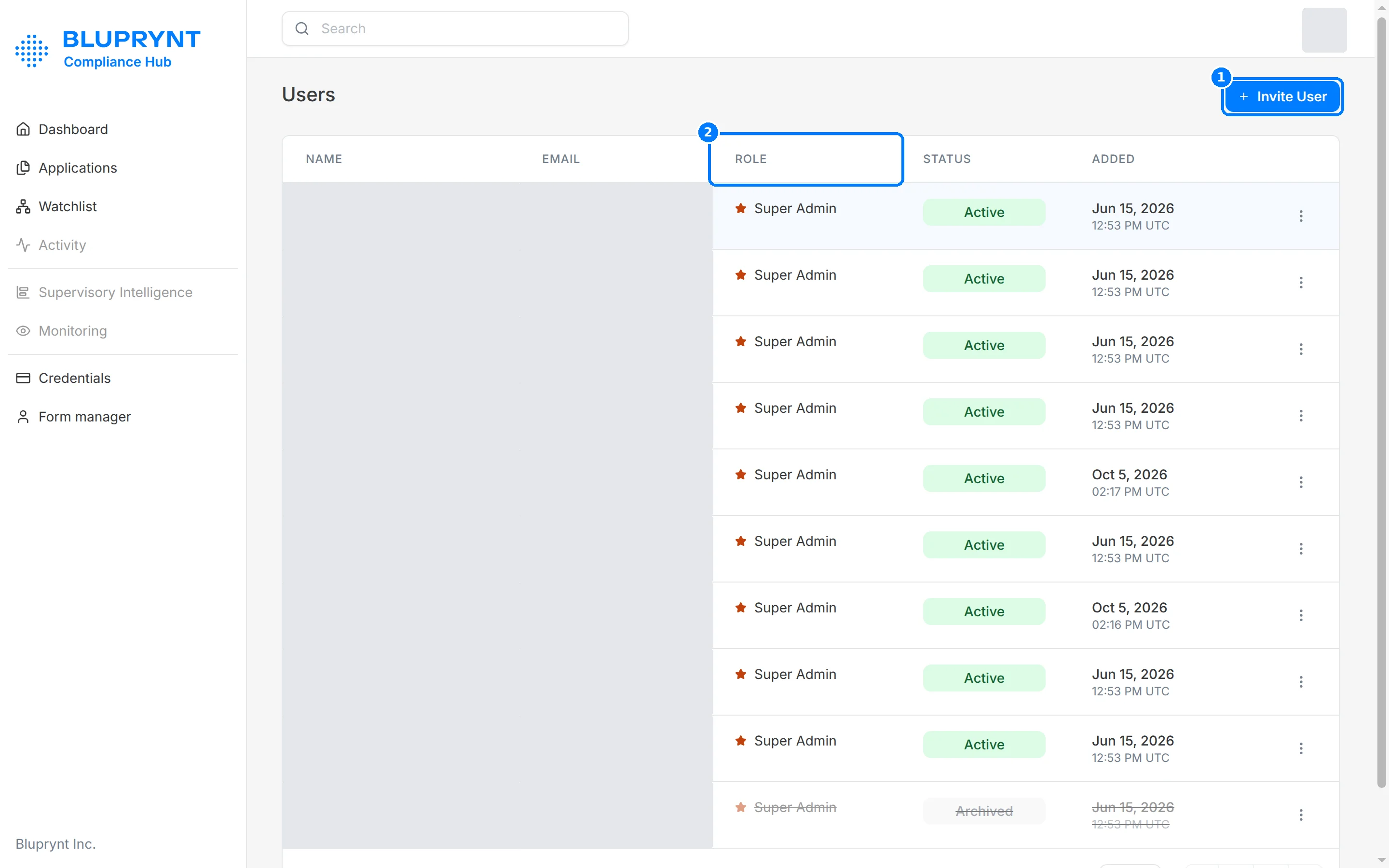This screenshot has height=868, width=1389.
Task: Click star icon on the 02:17 PM row
Action: [740, 474]
